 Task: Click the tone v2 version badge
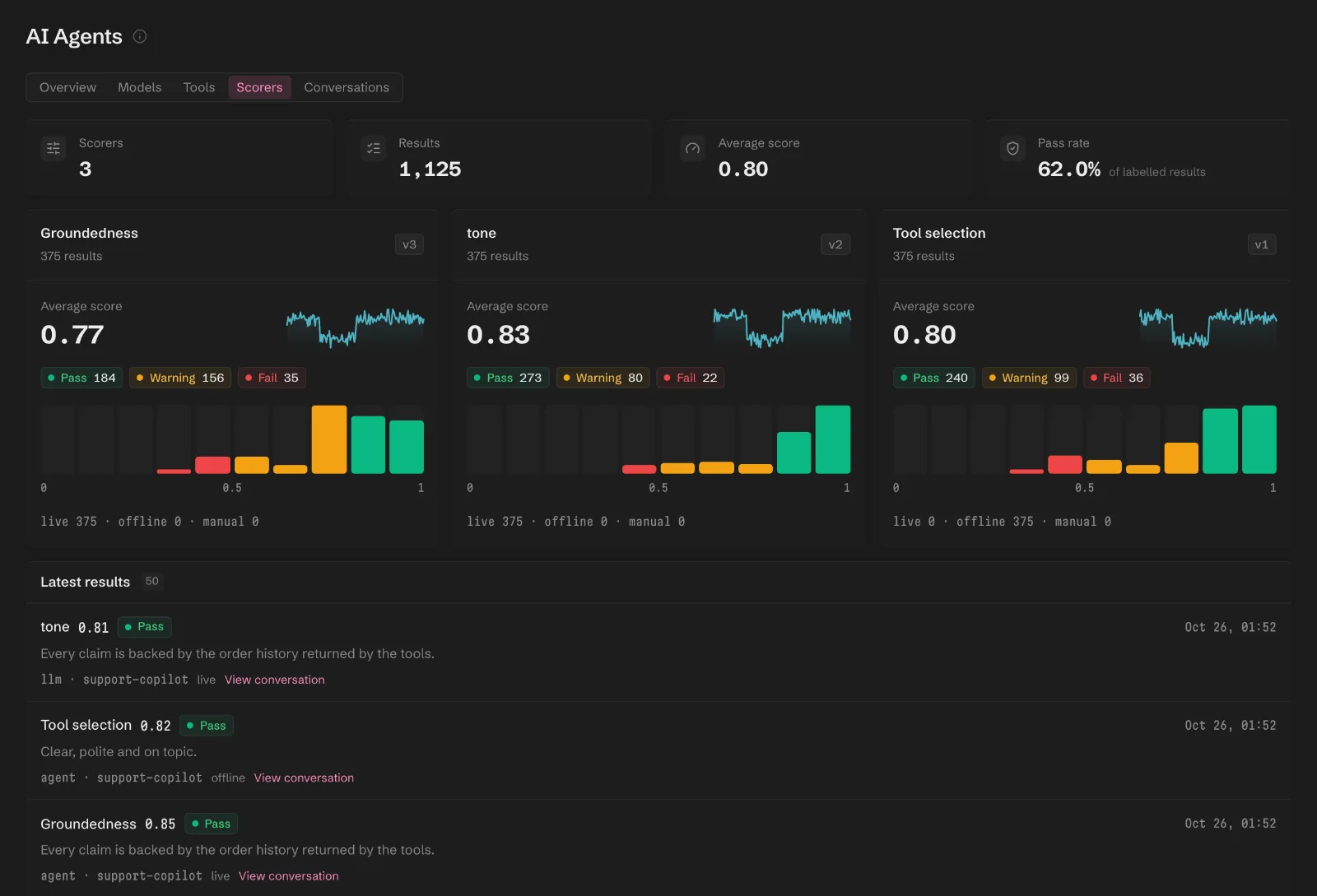[835, 244]
